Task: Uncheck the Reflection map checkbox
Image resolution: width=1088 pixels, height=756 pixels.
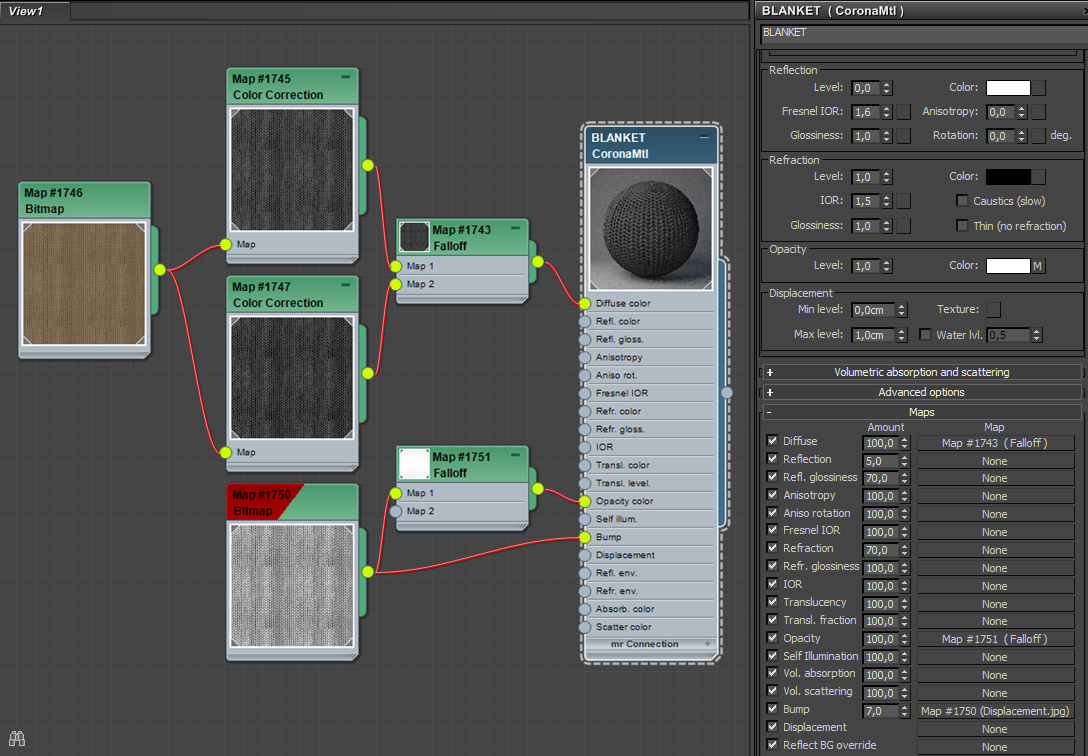Action: click(772, 458)
